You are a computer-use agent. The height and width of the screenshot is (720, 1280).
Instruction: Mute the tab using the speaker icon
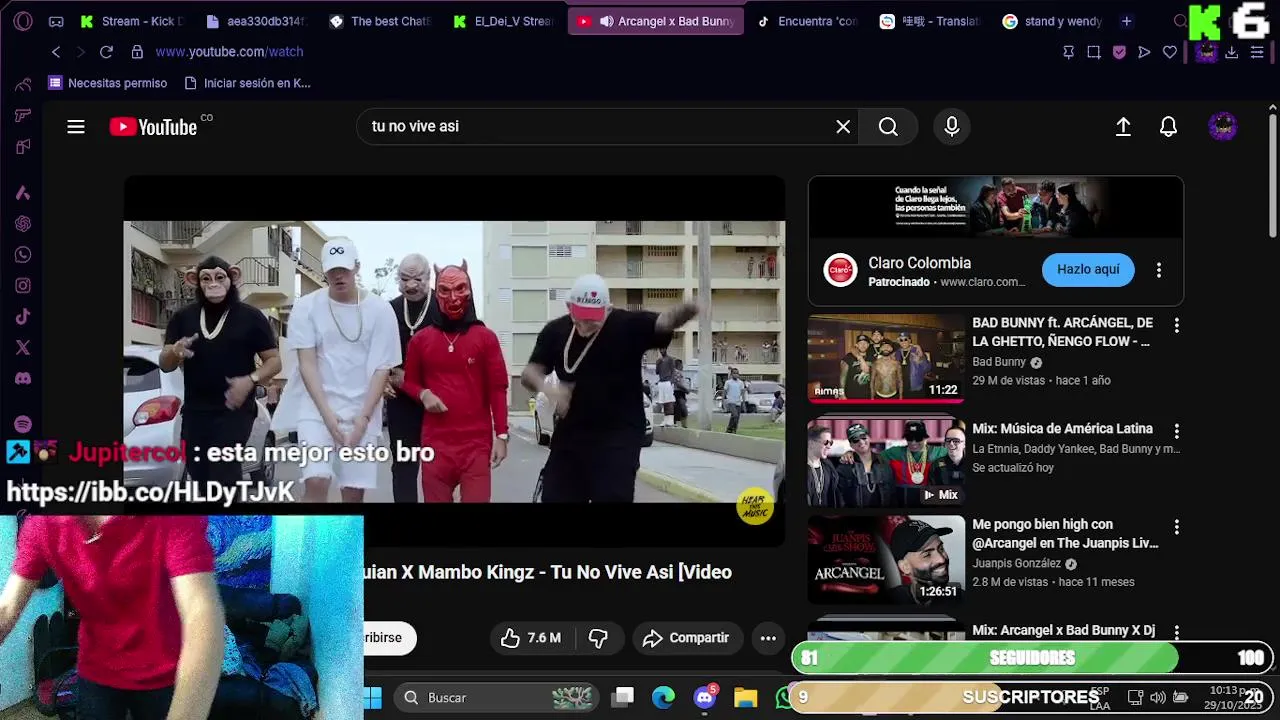pos(607,21)
